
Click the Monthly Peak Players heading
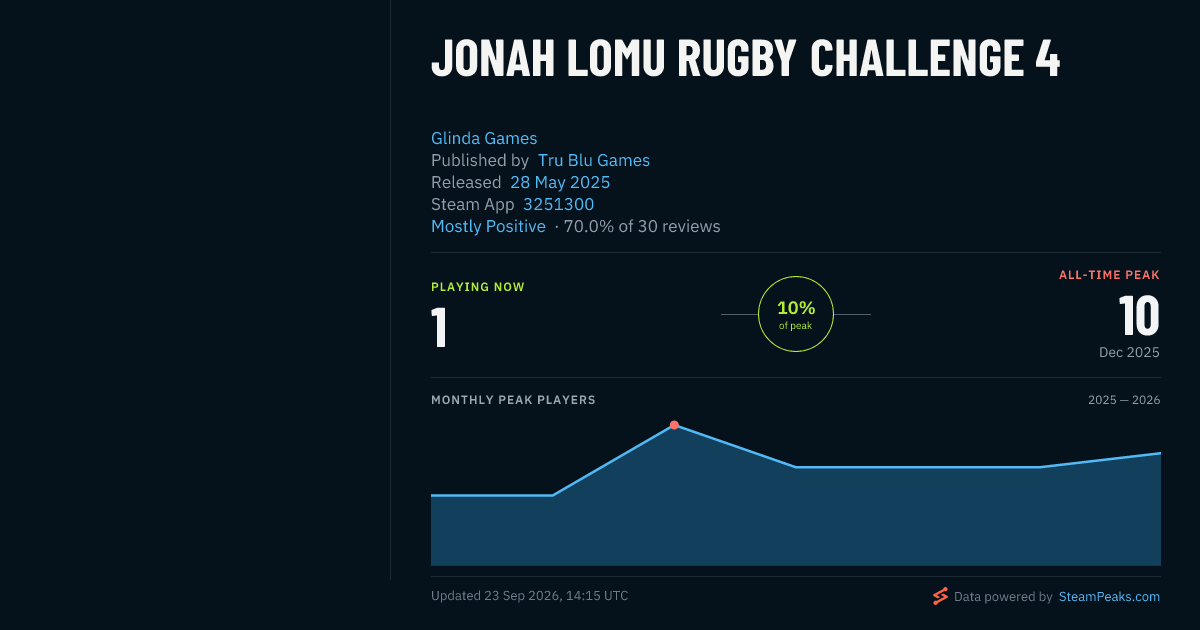point(513,400)
